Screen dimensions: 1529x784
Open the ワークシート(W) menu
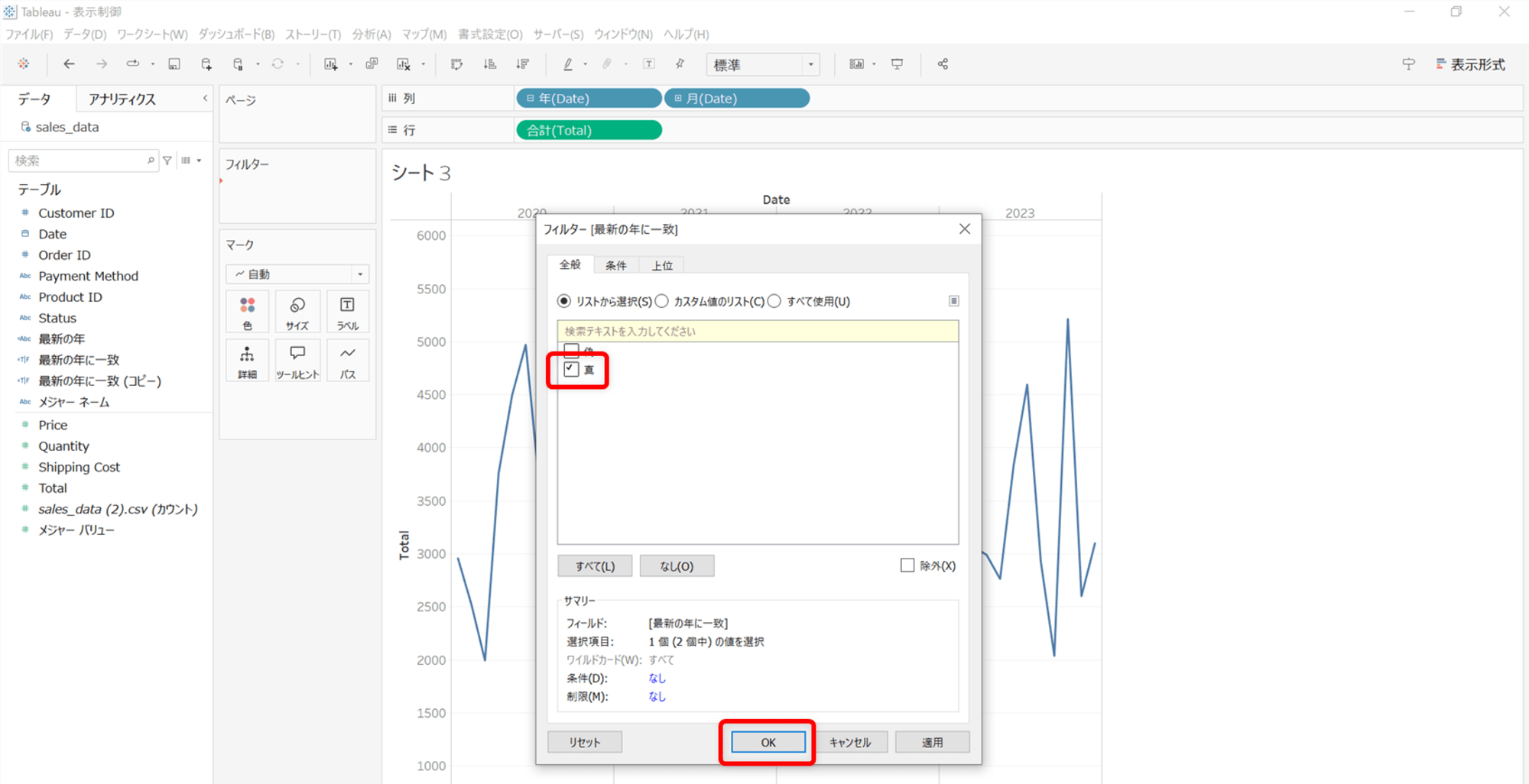[x=152, y=34]
